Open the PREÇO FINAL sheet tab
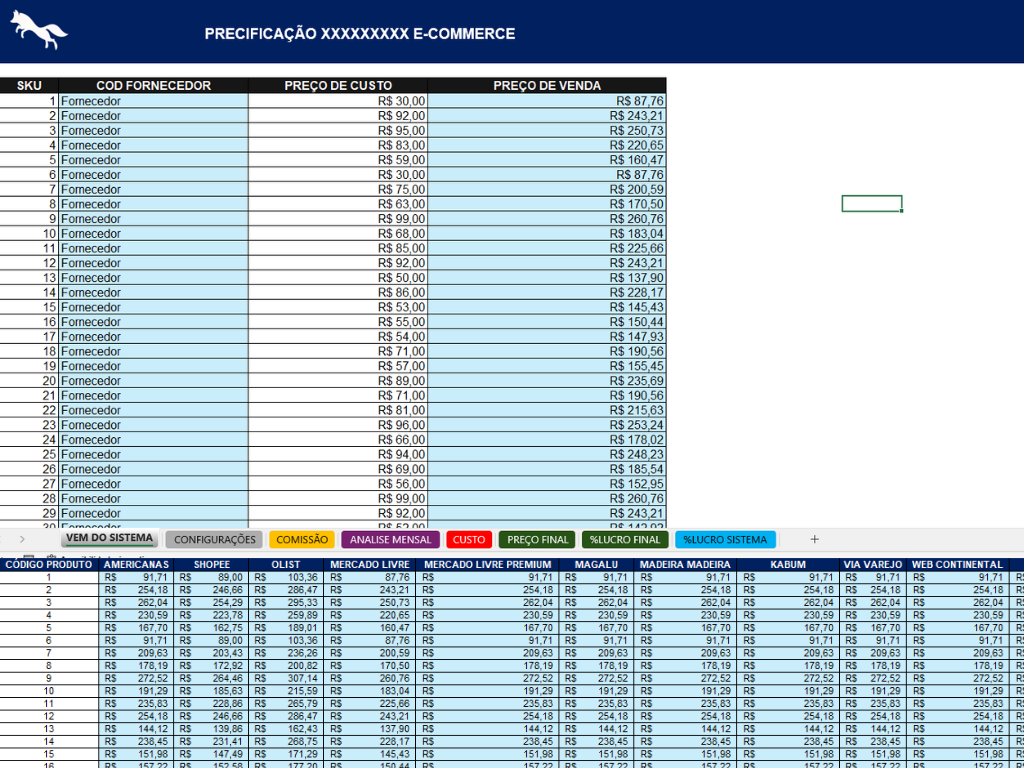 coord(537,540)
